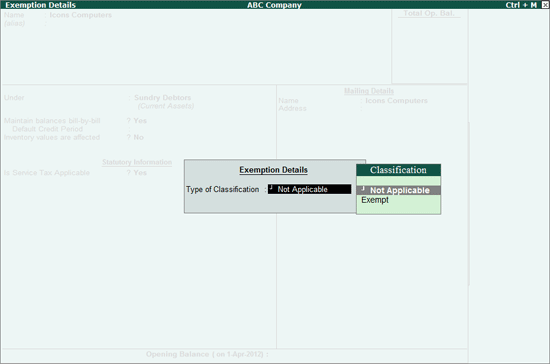The height and width of the screenshot is (364, 550).
Task: Click the dimmed Name field Icons Computers
Action: pyautogui.click(x=81, y=15)
